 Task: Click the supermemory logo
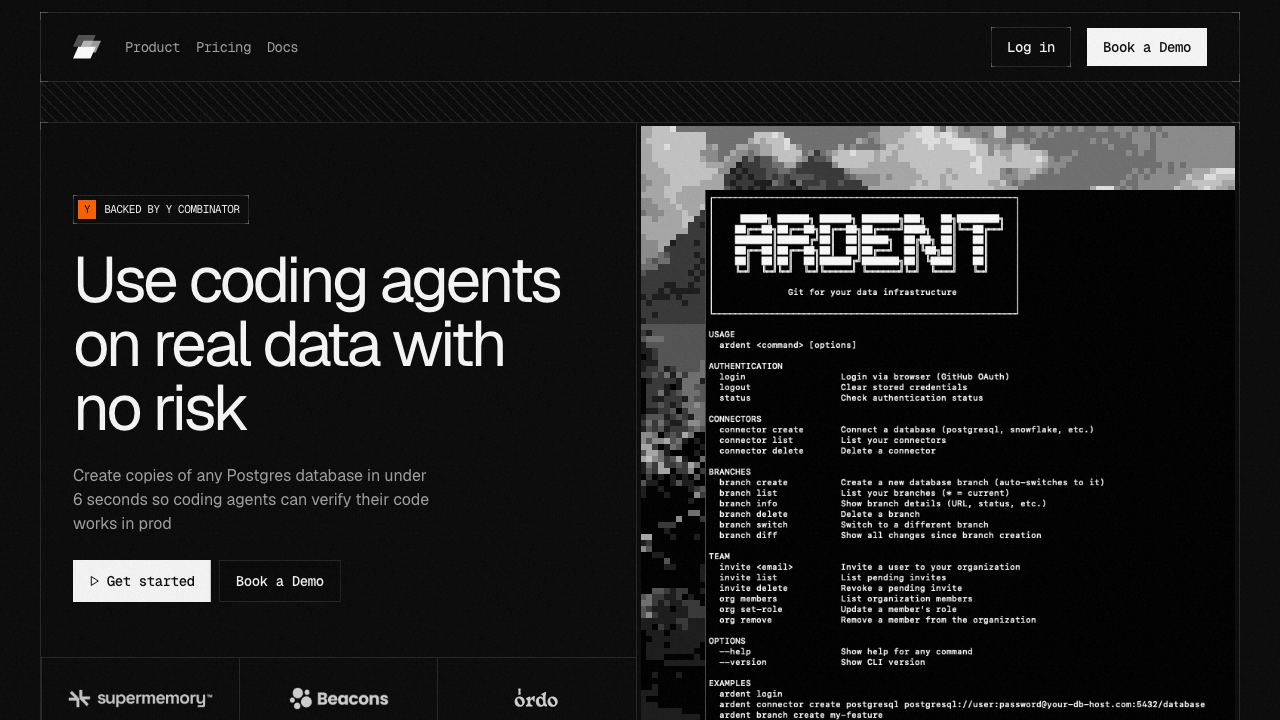(140, 698)
